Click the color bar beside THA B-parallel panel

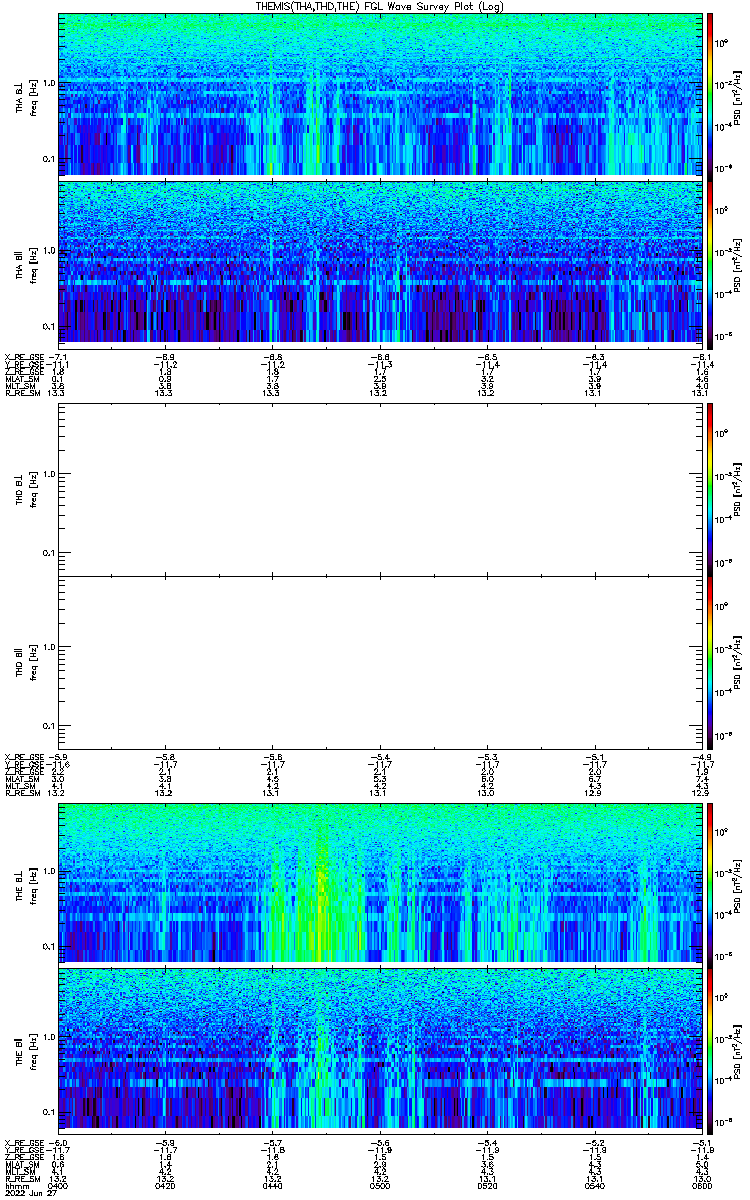point(709,263)
